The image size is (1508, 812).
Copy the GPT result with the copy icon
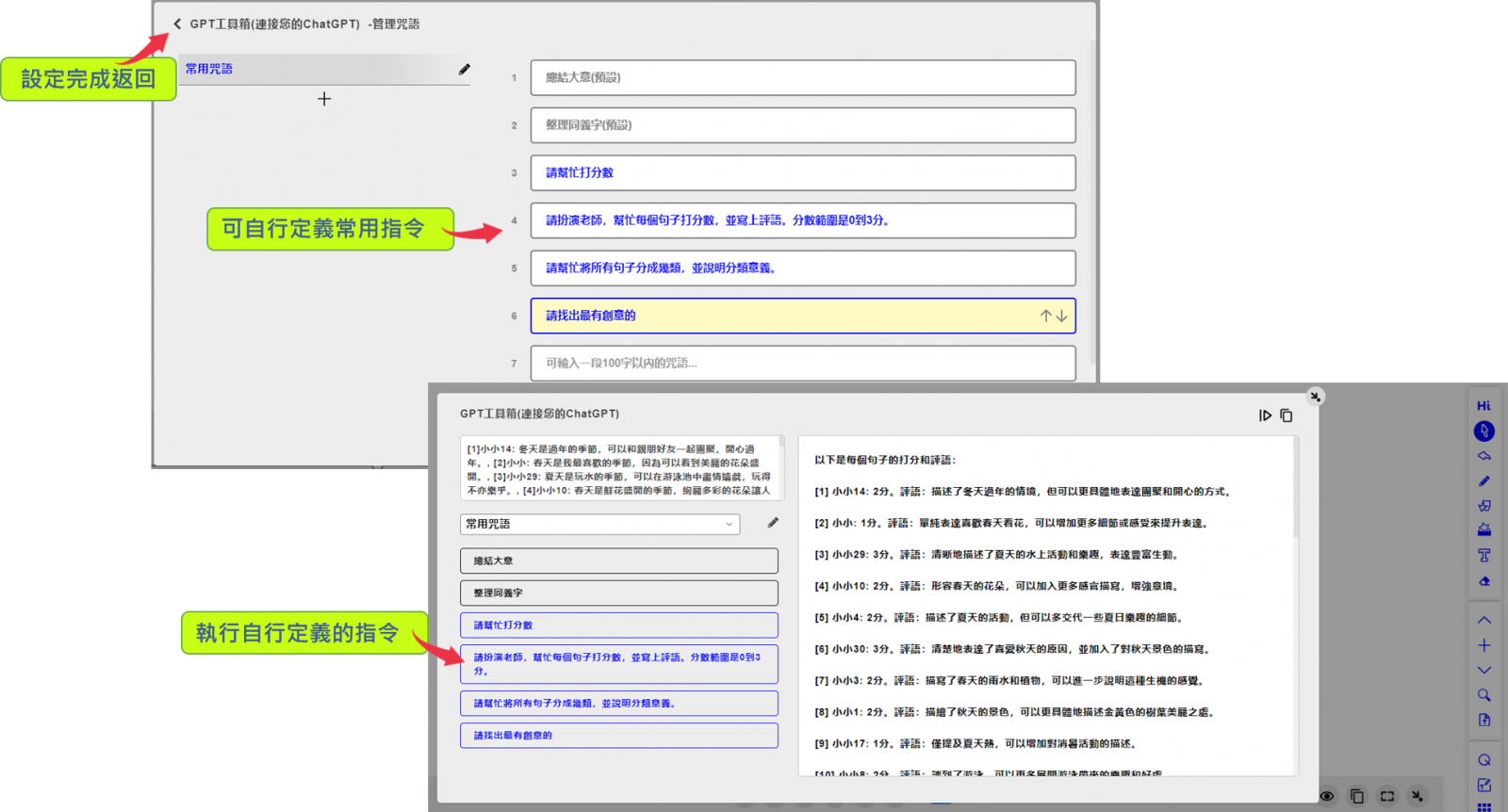pyautogui.click(x=1287, y=415)
